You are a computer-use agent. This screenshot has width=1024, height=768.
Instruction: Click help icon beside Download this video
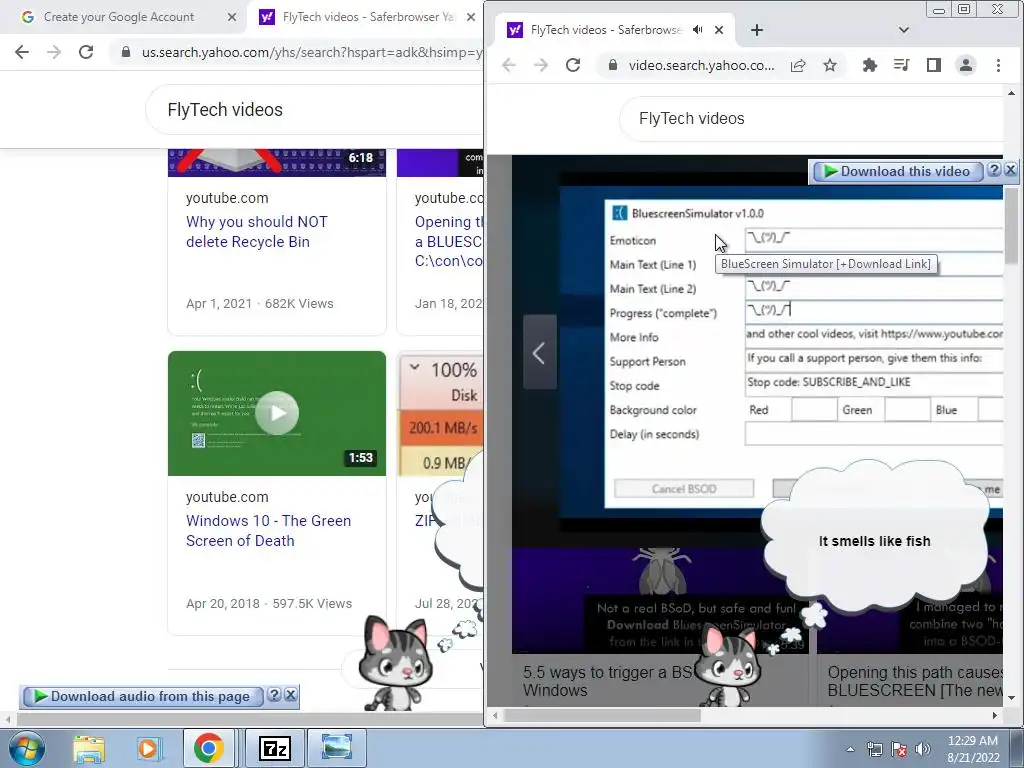tap(994, 170)
